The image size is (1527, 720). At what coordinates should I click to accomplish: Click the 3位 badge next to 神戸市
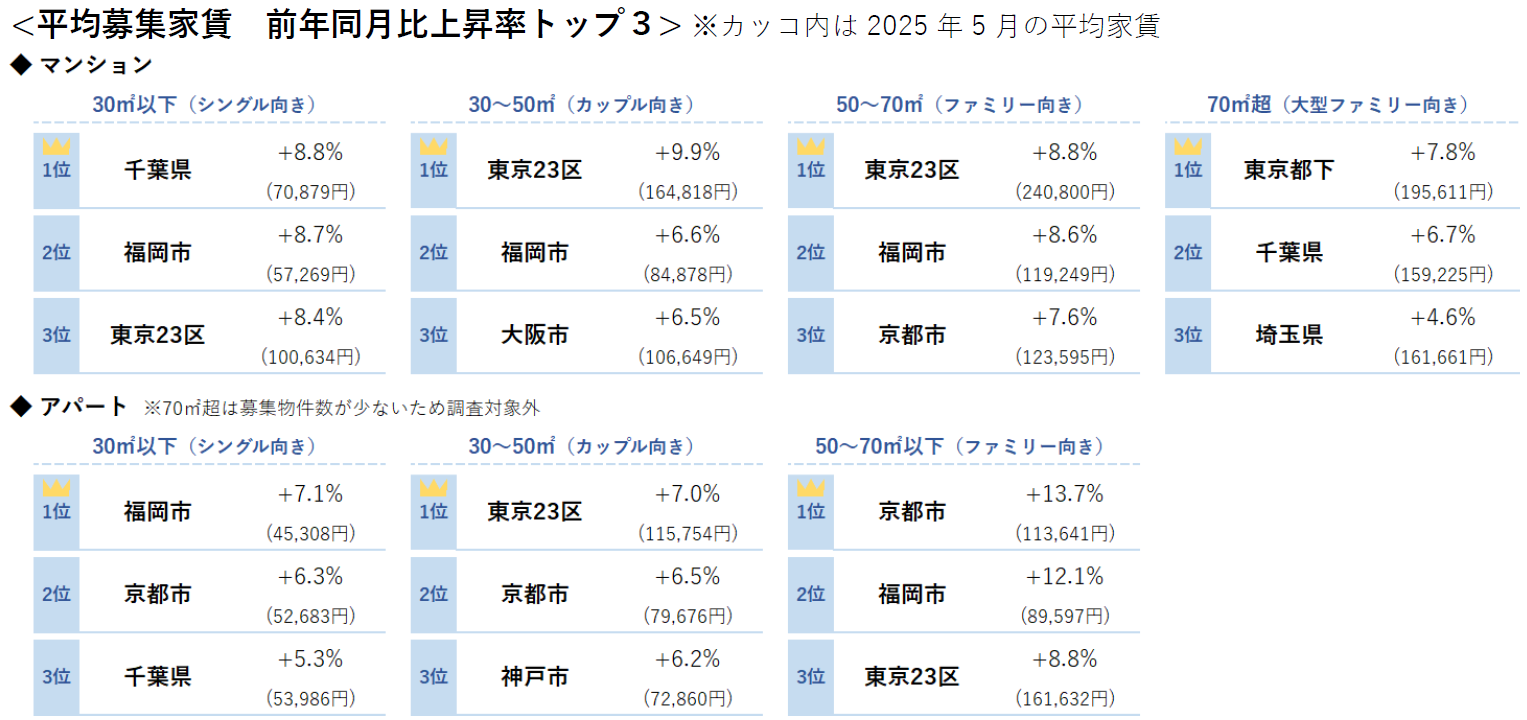point(433,677)
